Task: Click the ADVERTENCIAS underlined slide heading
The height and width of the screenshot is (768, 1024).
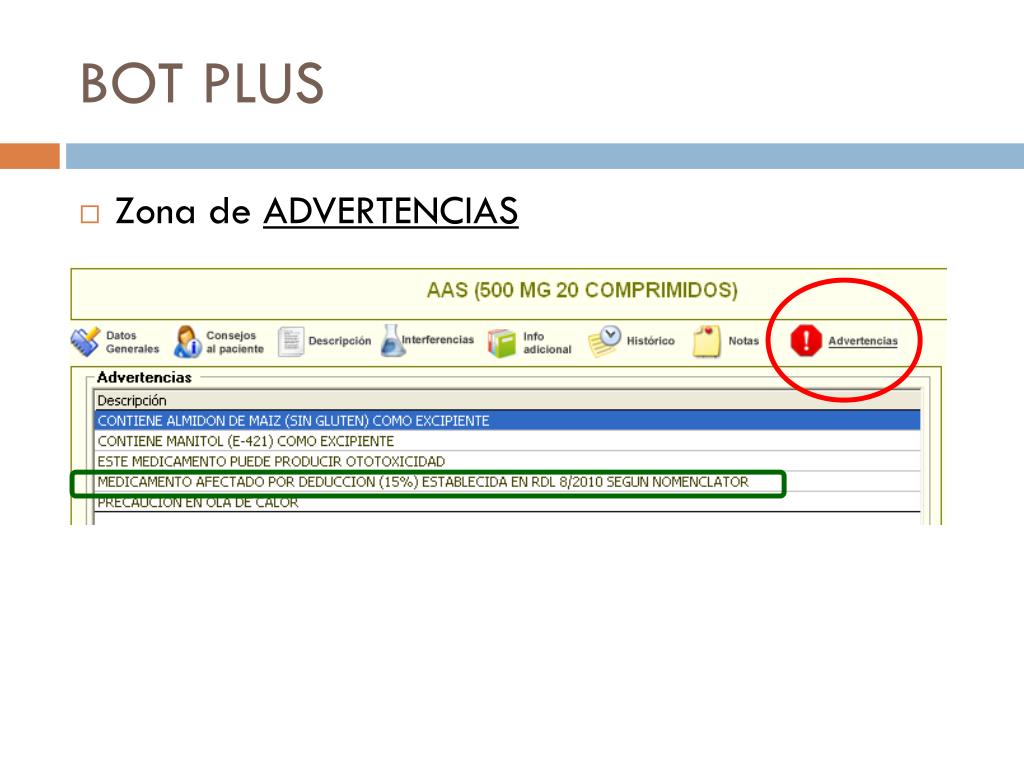Action: tap(391, 211)
